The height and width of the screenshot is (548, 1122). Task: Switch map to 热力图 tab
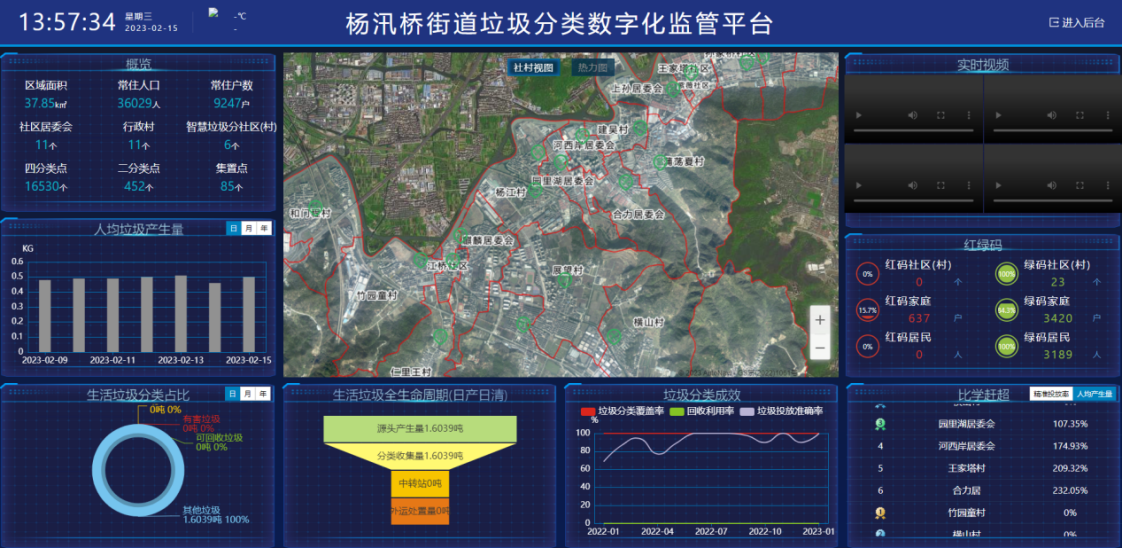point(593,68)
